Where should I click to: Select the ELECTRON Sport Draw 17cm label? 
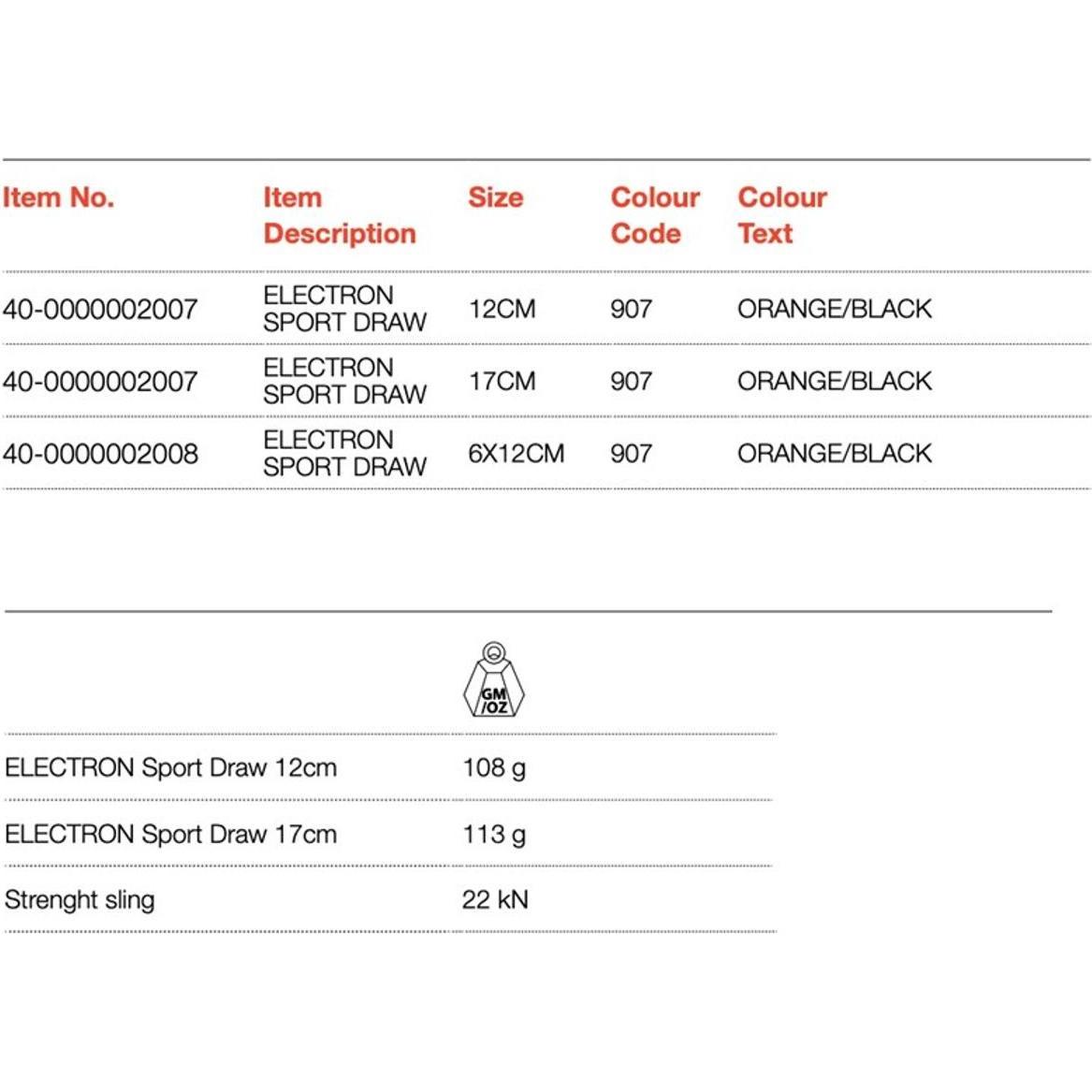click(170, 834)
